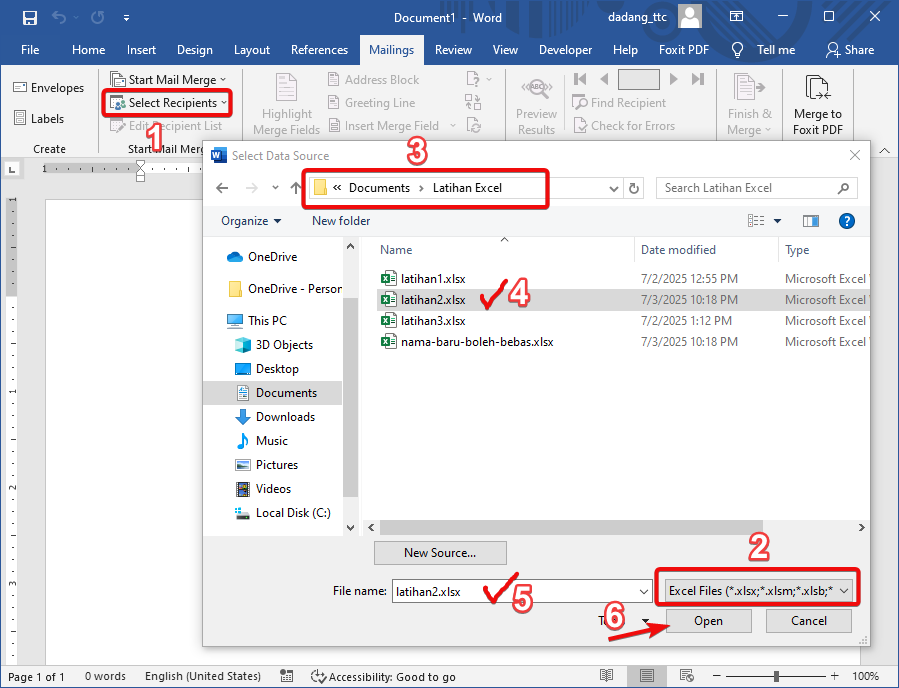Select Videos in navigation pane
899x688 pixels.
point(264,490)
